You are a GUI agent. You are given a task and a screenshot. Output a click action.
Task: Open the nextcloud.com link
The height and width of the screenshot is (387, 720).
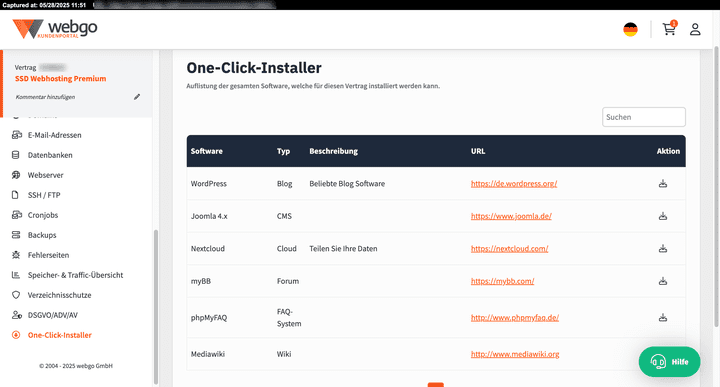[x=509, y=248]
